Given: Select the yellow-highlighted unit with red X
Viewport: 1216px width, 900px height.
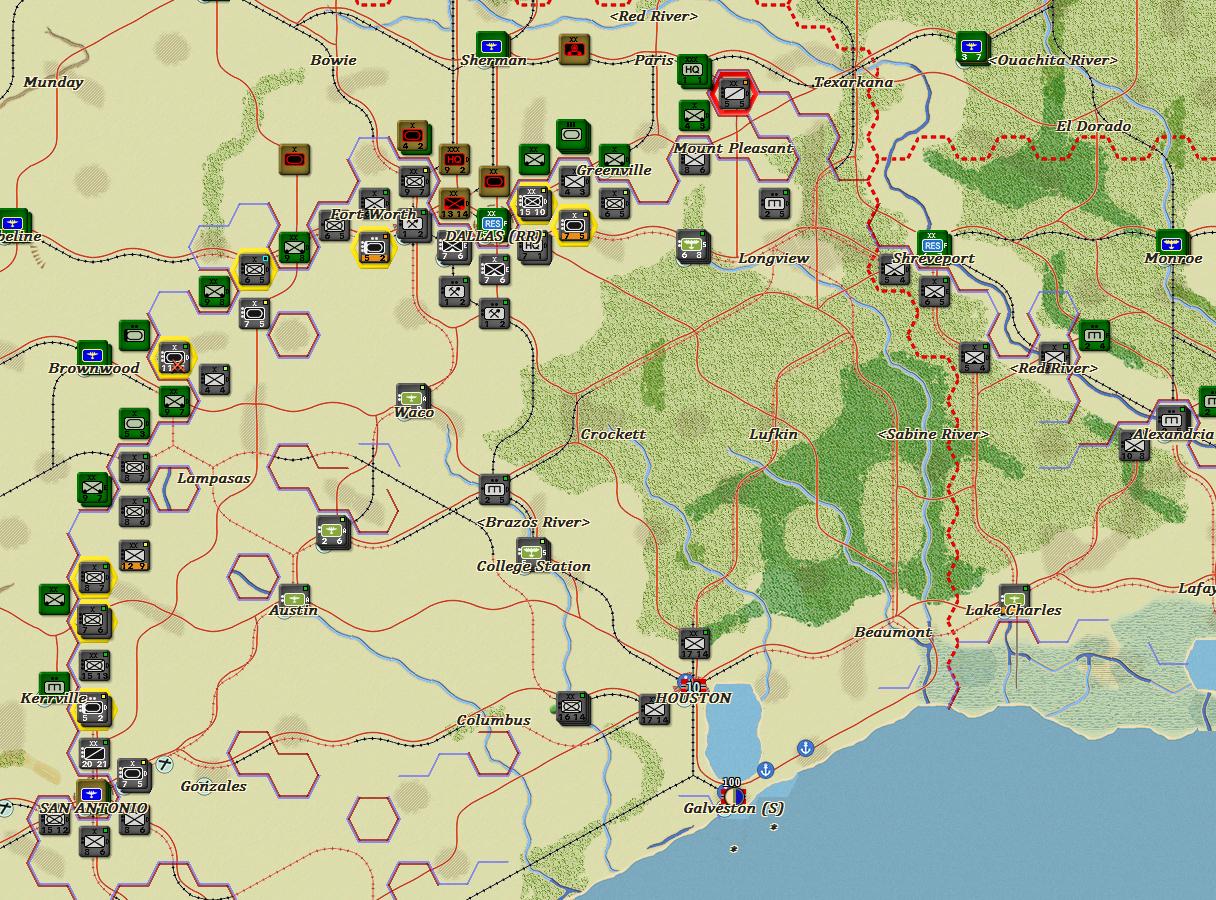Looking at the screenshot, I should tap(174, 357).
